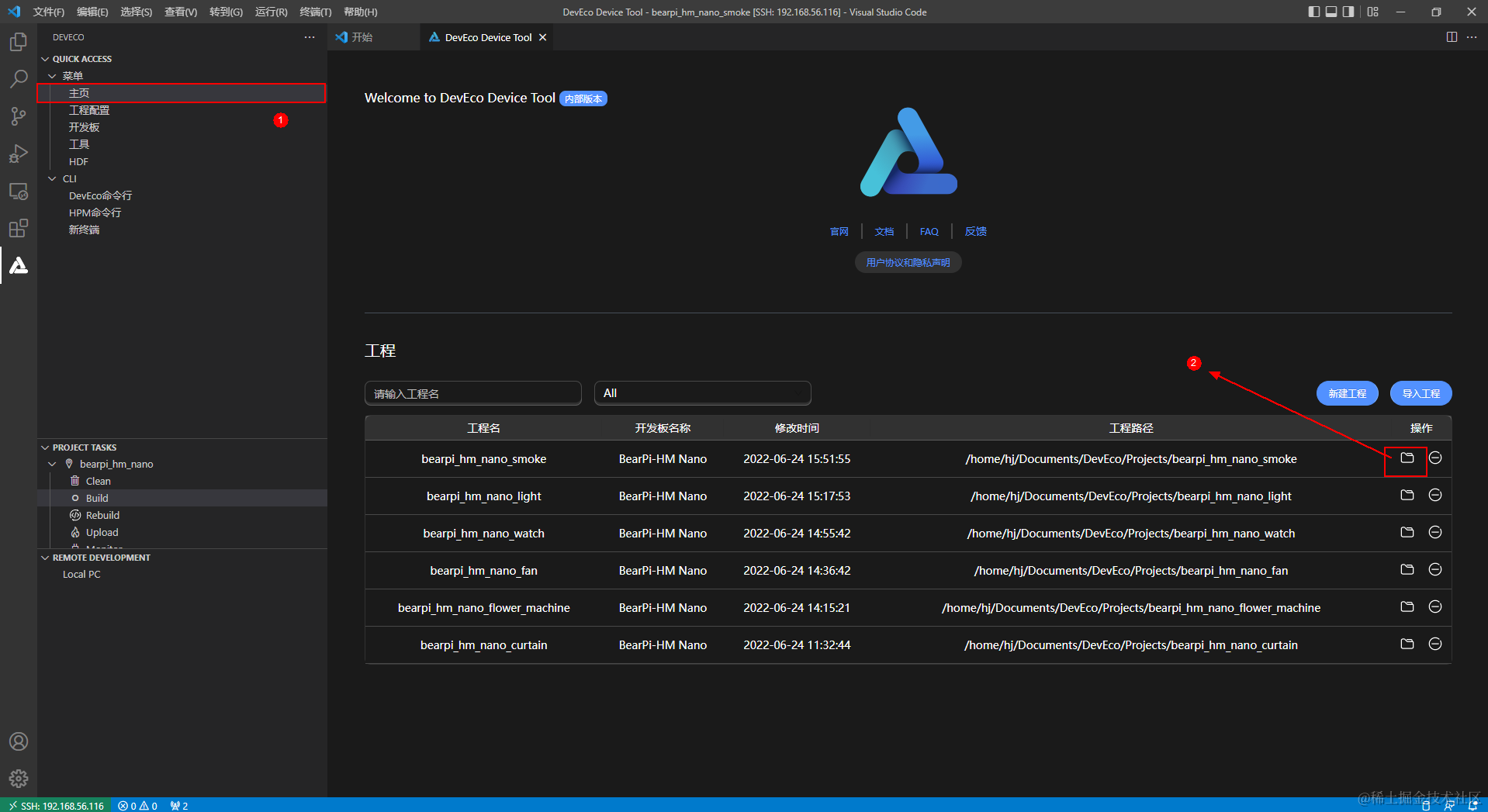Viewport: 1488px width, 812px height.
Task: Open the 终端(T) menu
Action: pos(316,12)
